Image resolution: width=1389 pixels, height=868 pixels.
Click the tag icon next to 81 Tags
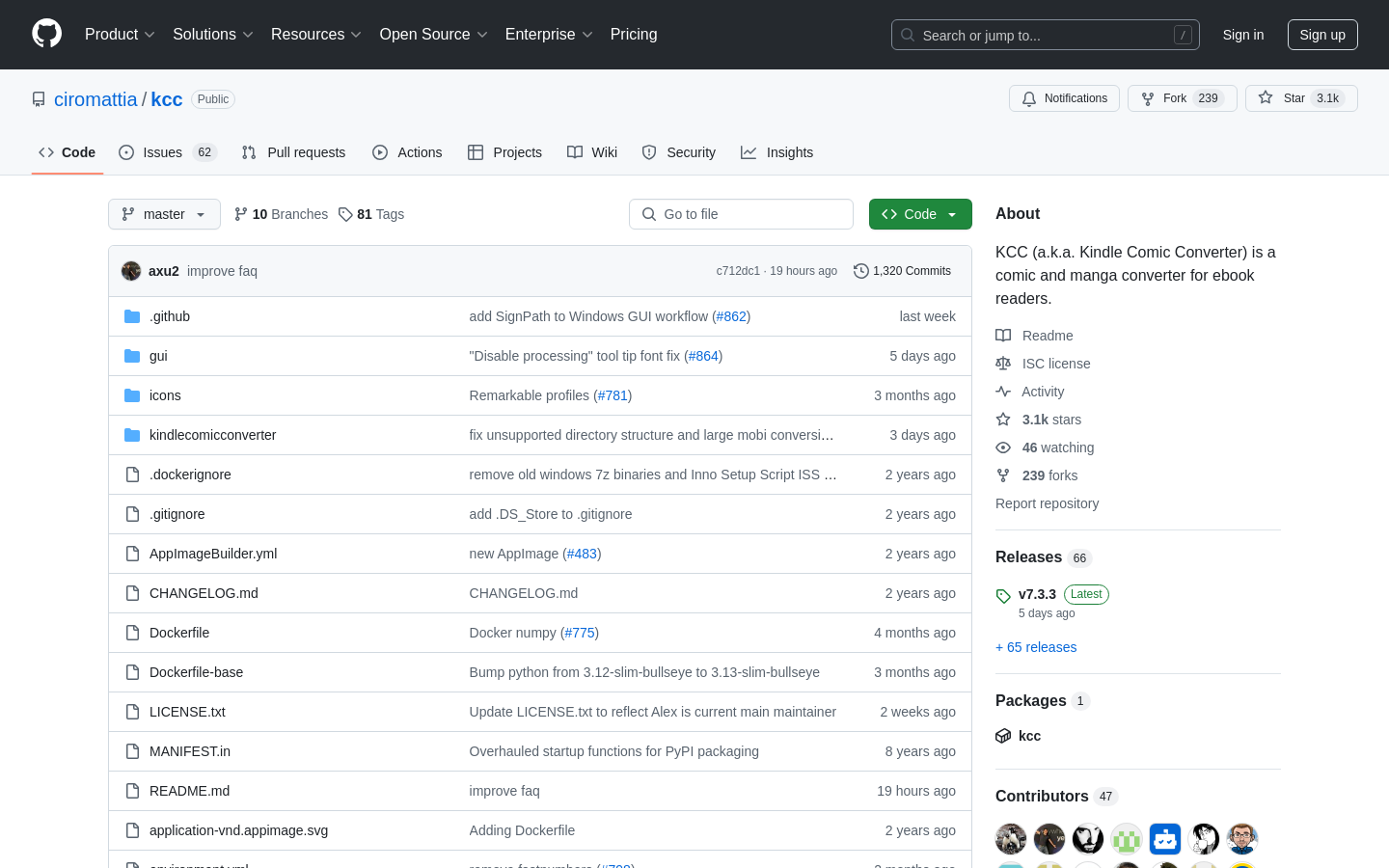(x=345, y=214)
